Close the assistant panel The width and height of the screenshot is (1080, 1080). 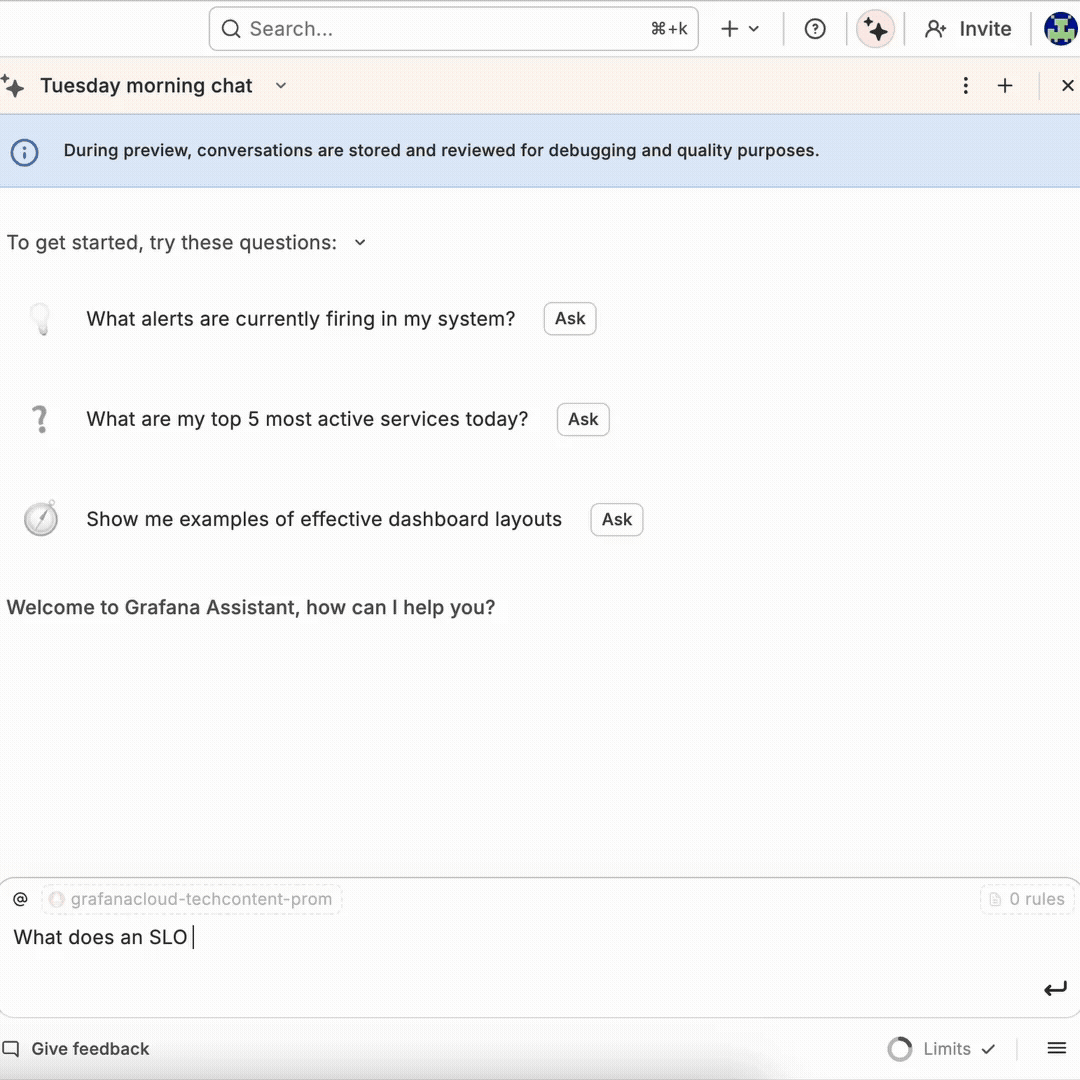click(x=1067, y=86)
